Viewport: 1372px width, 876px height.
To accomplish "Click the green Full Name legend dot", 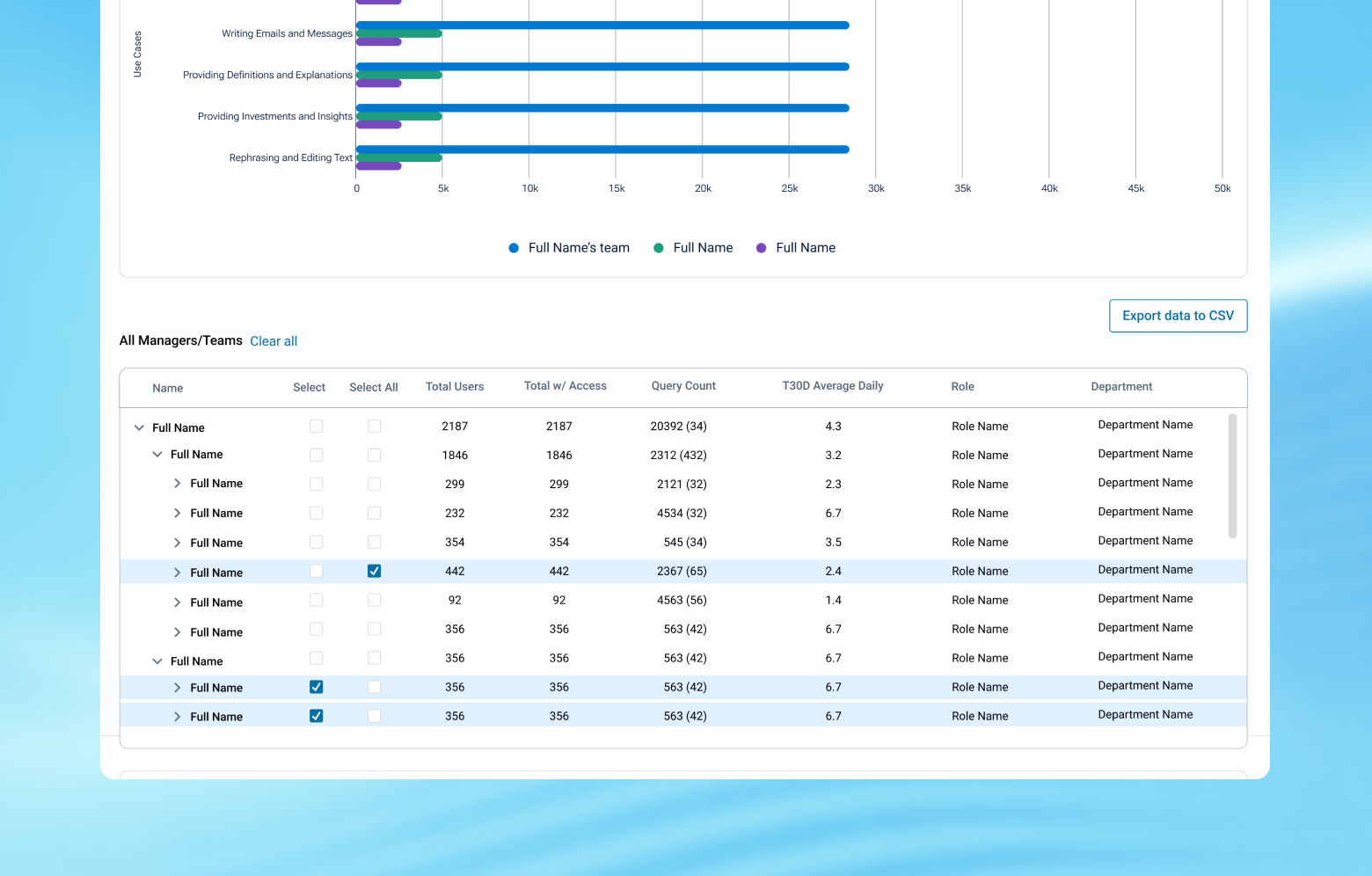I will tap(658, 248).
